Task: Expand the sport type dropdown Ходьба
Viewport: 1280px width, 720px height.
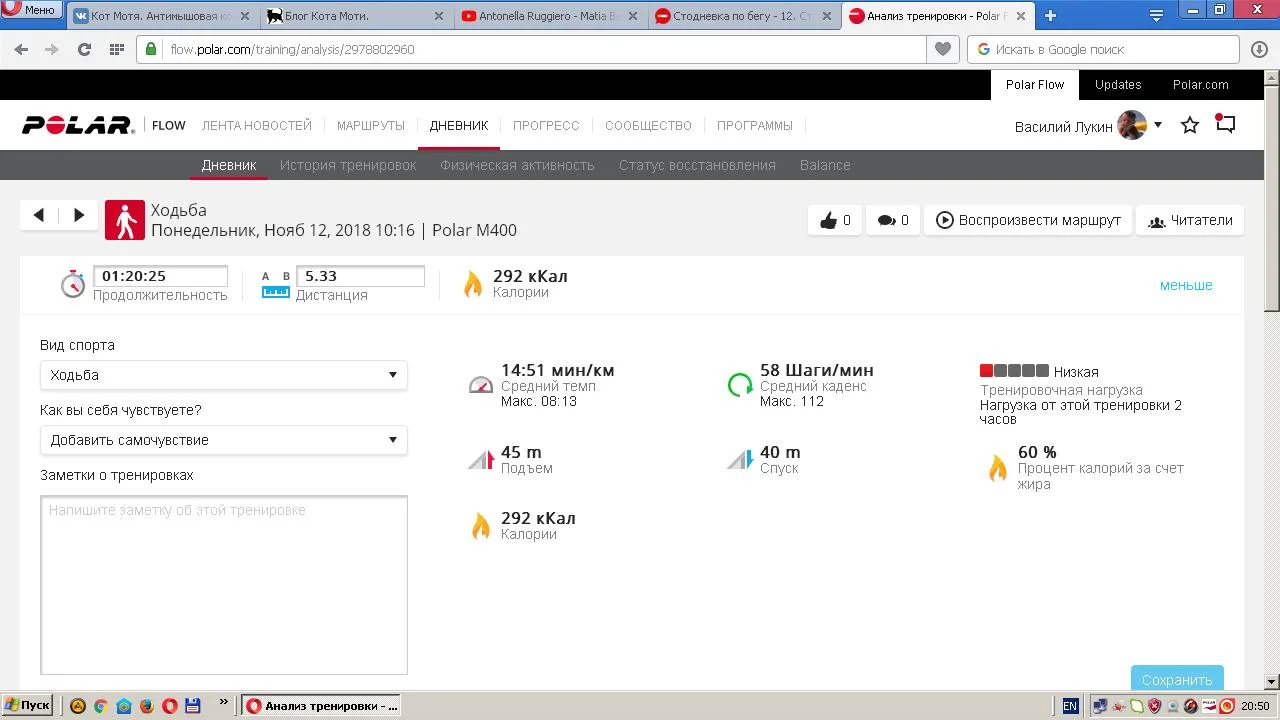Action: coord(223,375)
